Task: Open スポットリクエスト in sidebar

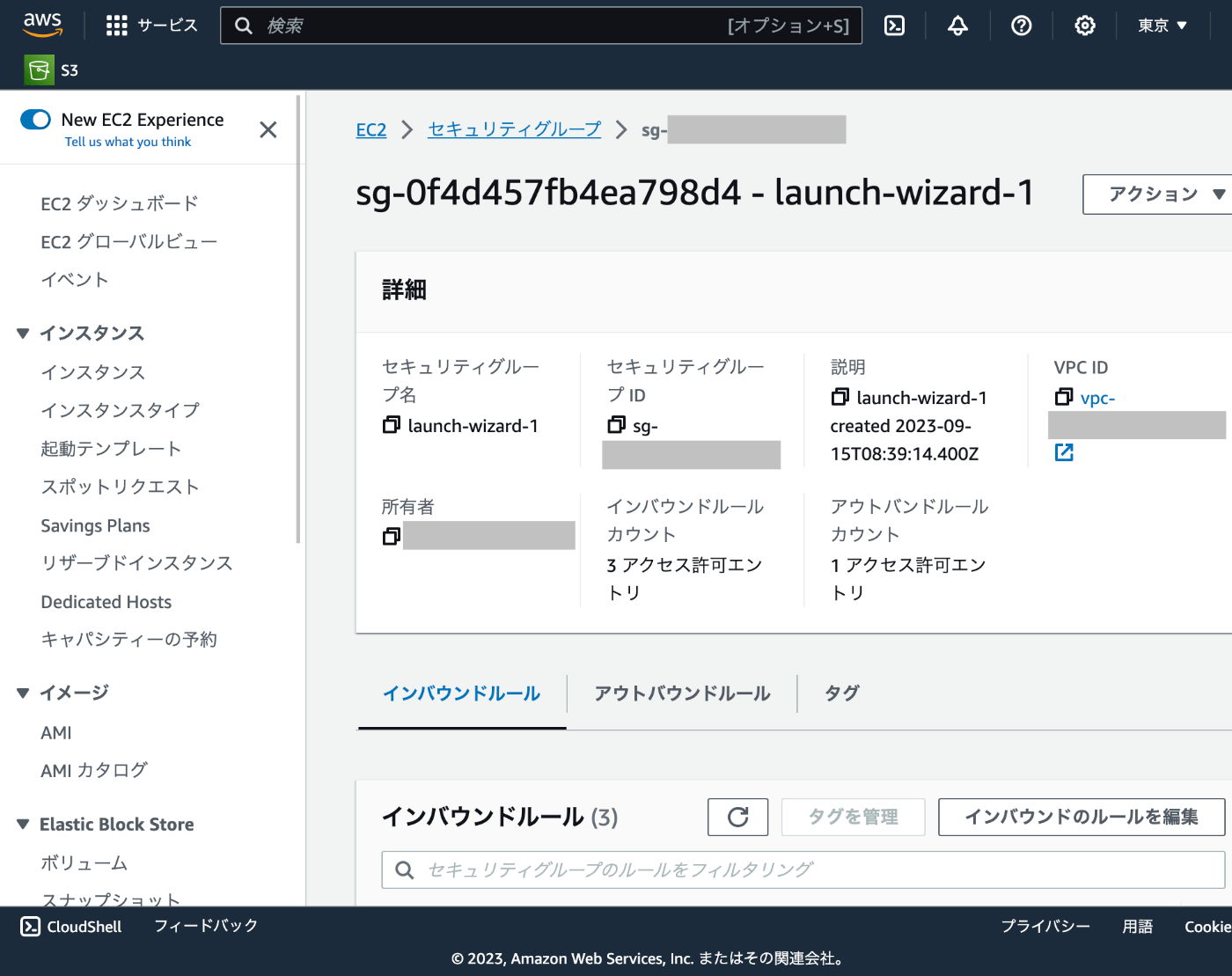Action: [x=120, y=487]
